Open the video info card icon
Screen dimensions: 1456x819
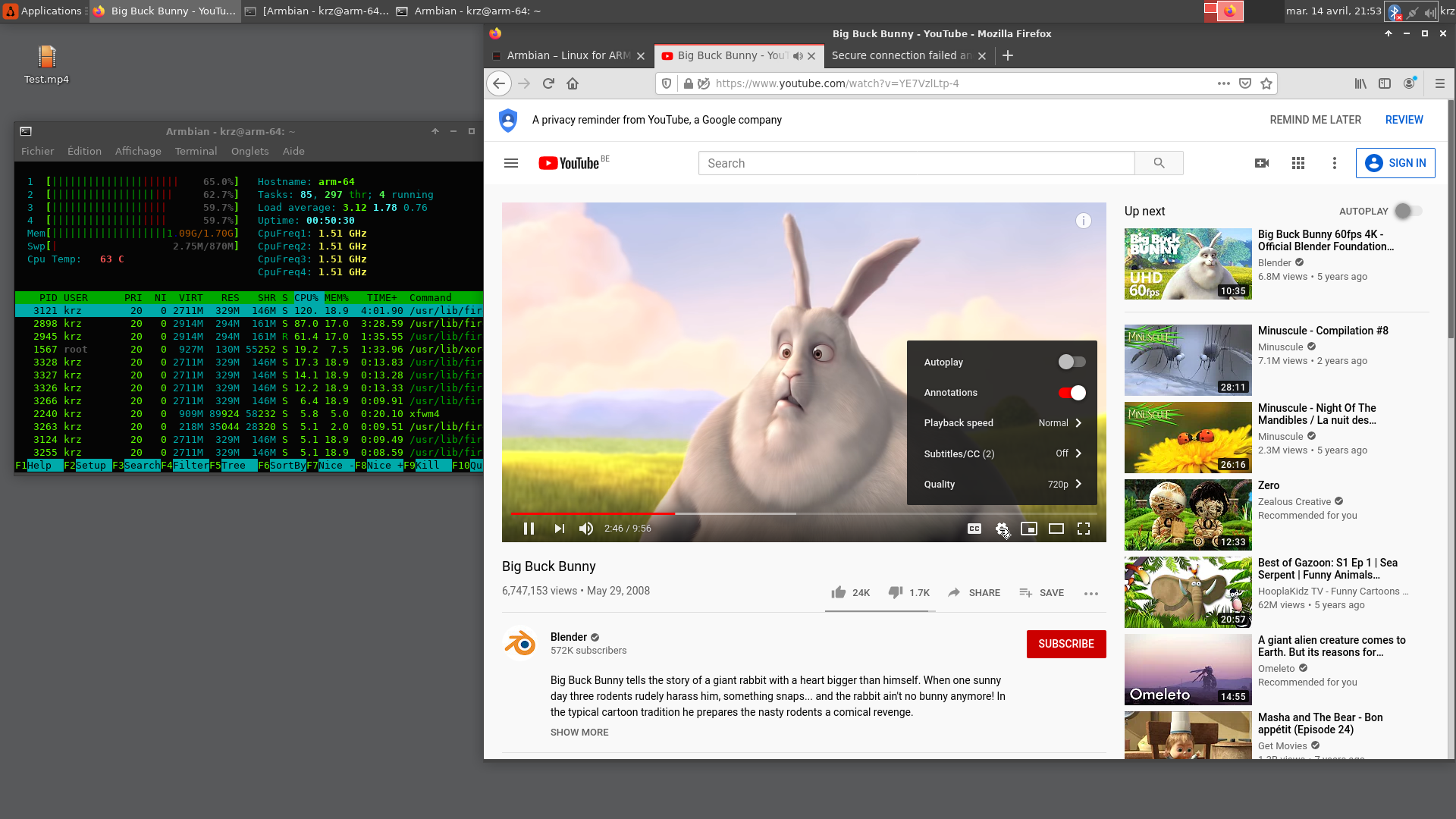pyautogui.click(x=1084, y=221)
